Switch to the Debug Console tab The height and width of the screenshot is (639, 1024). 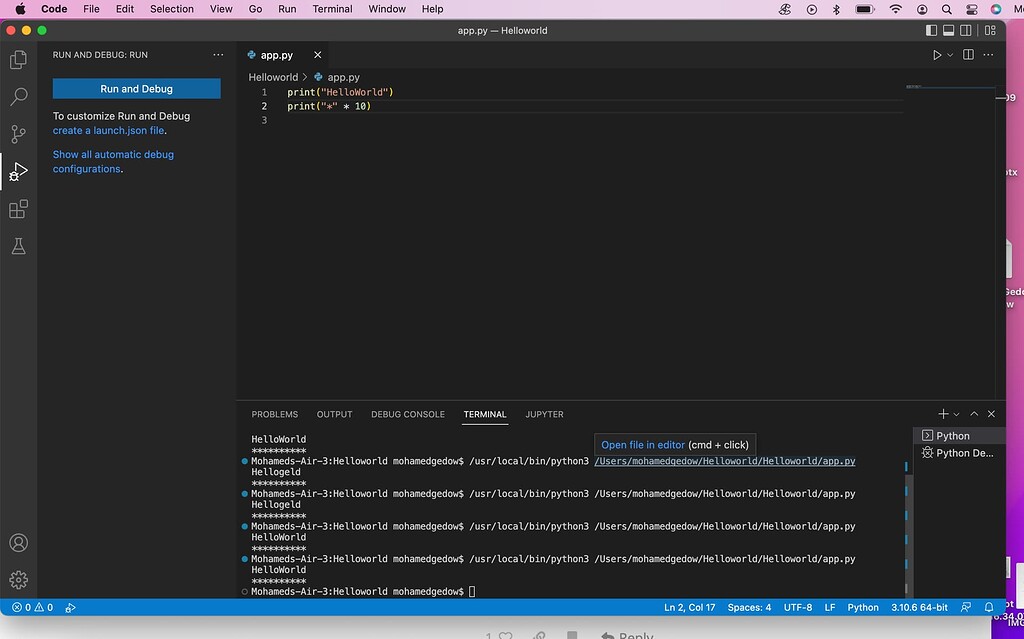point(407,414)
